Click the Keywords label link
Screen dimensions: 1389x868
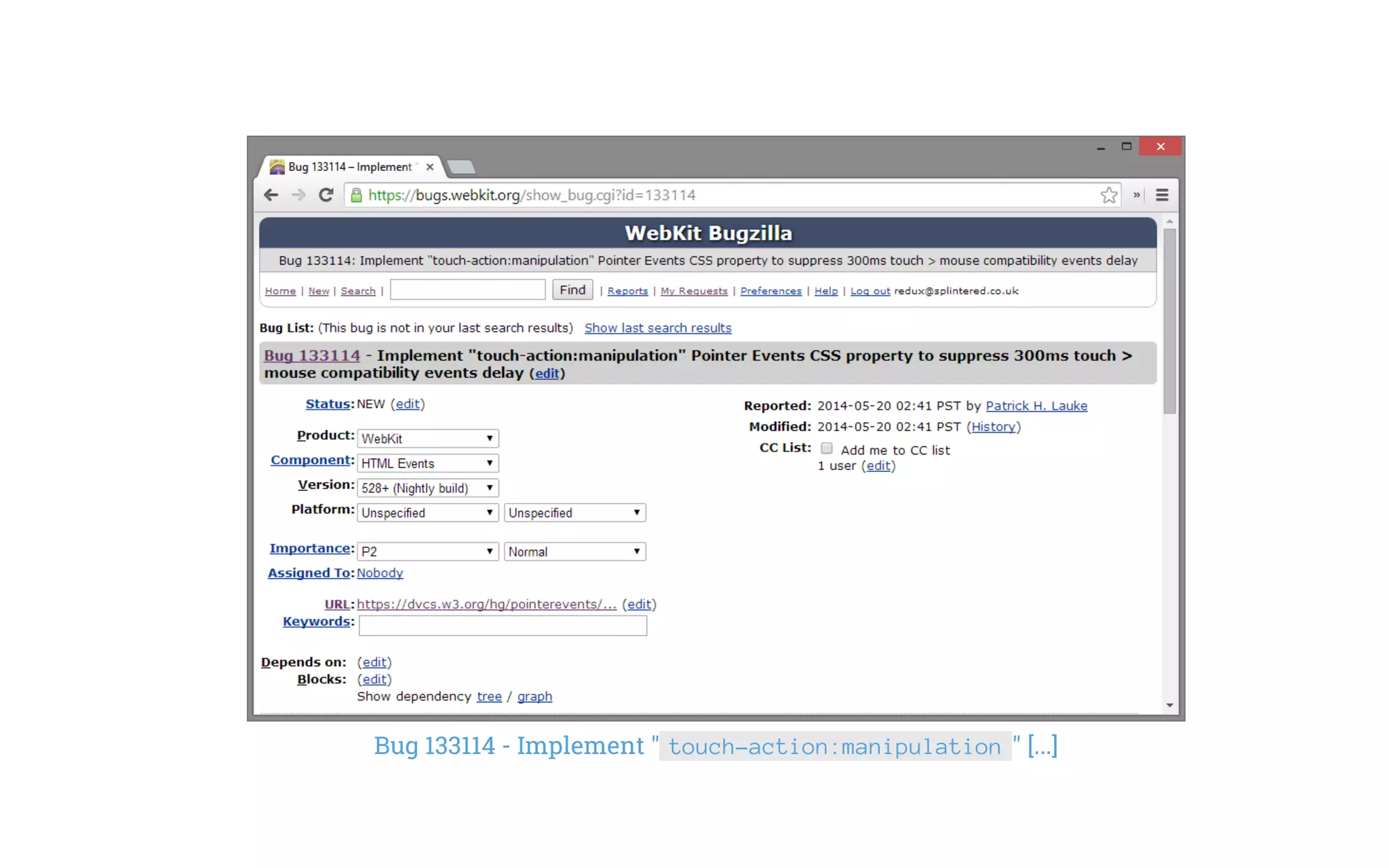point(317,622)
